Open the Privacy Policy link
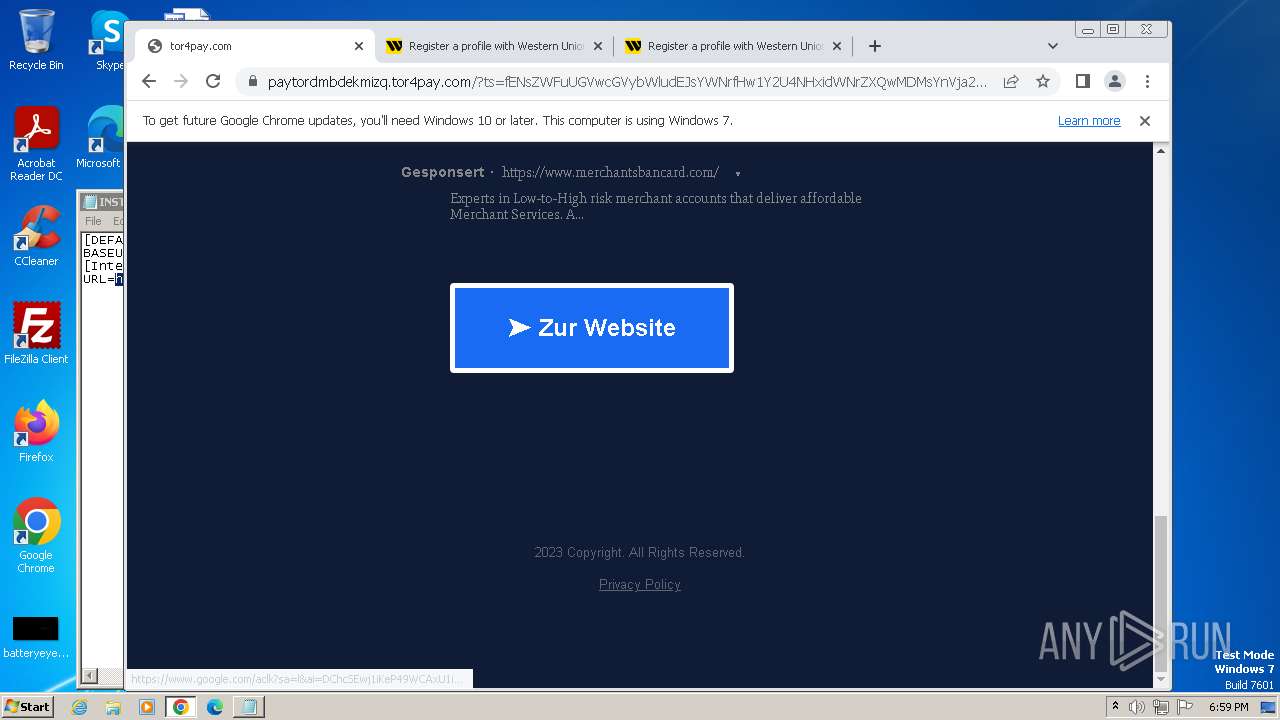 coord(640,585)
